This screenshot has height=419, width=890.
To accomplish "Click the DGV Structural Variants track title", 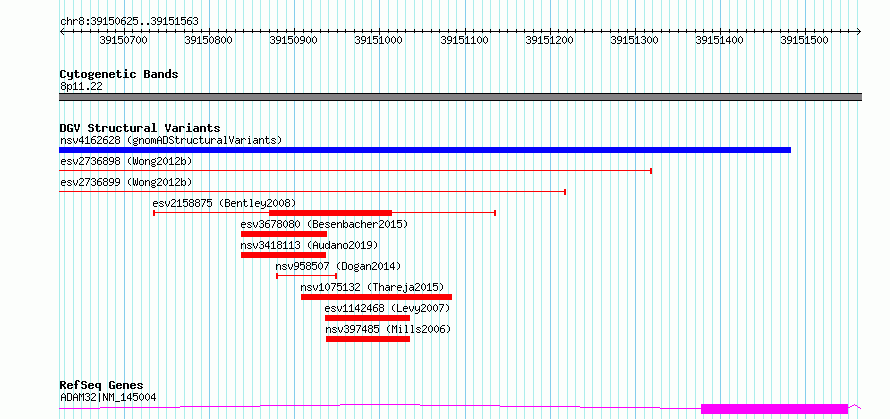I will (x=140, y=128).
